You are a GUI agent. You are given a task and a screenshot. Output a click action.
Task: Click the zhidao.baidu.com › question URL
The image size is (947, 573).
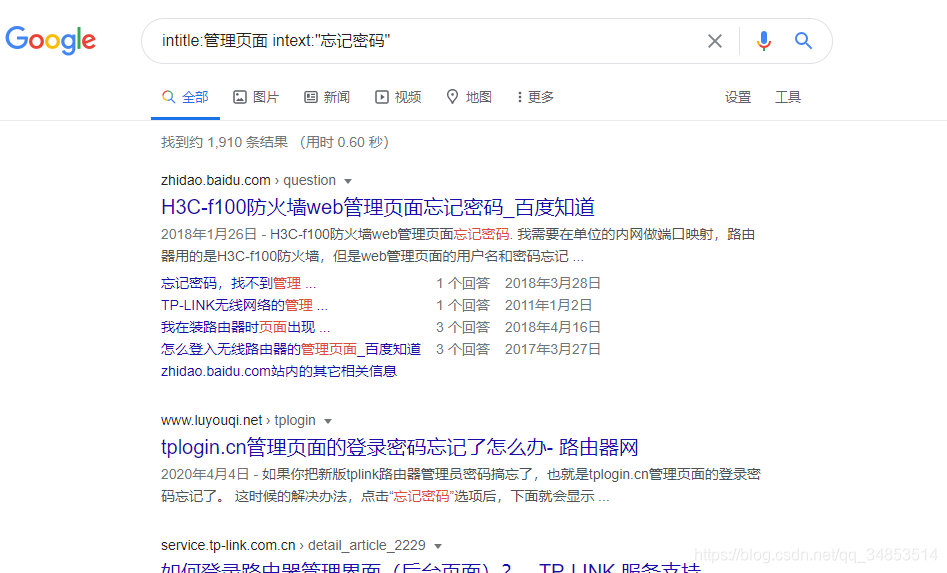[248, 181]
